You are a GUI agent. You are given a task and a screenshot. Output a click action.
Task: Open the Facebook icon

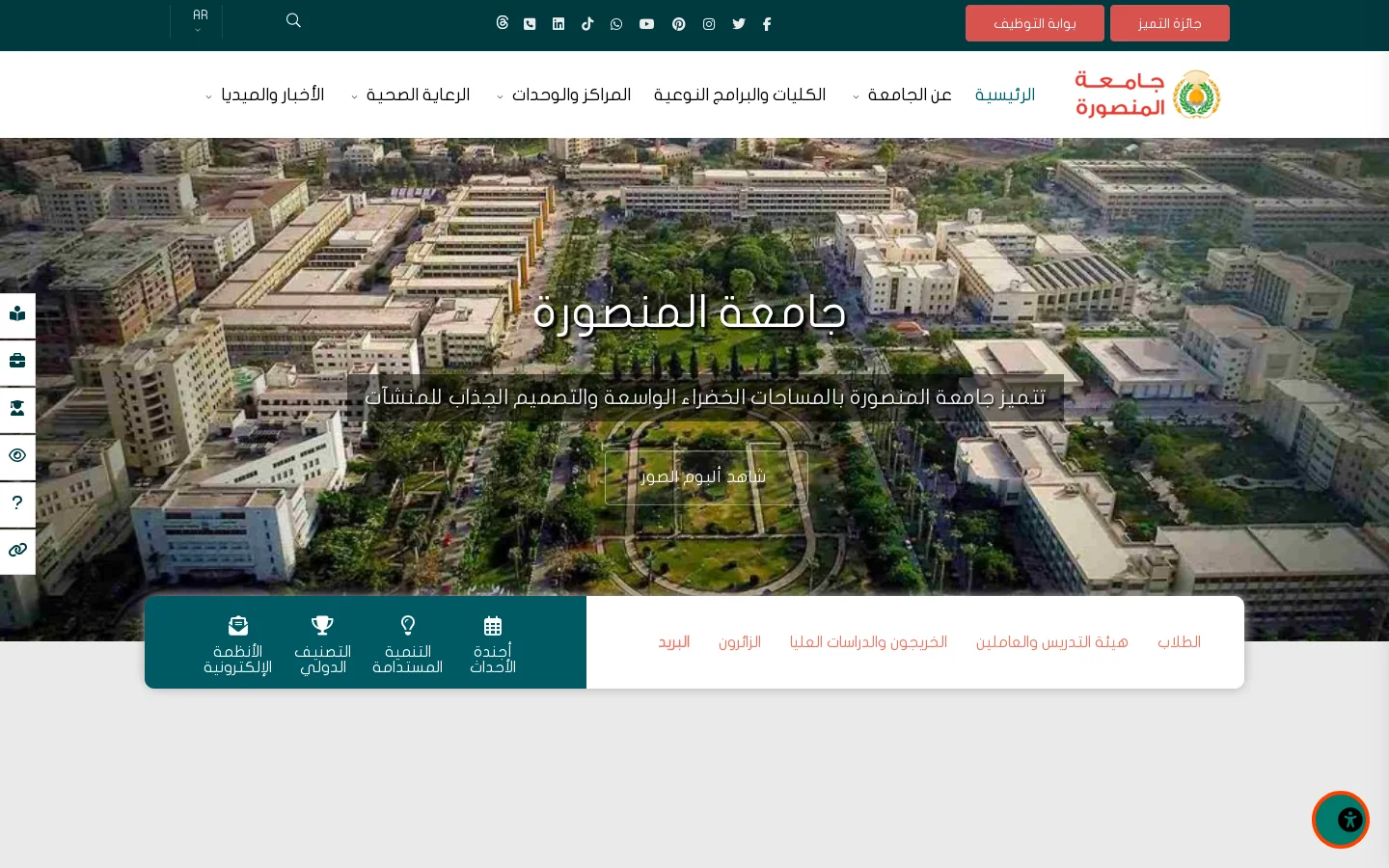(x=767, y=24)
